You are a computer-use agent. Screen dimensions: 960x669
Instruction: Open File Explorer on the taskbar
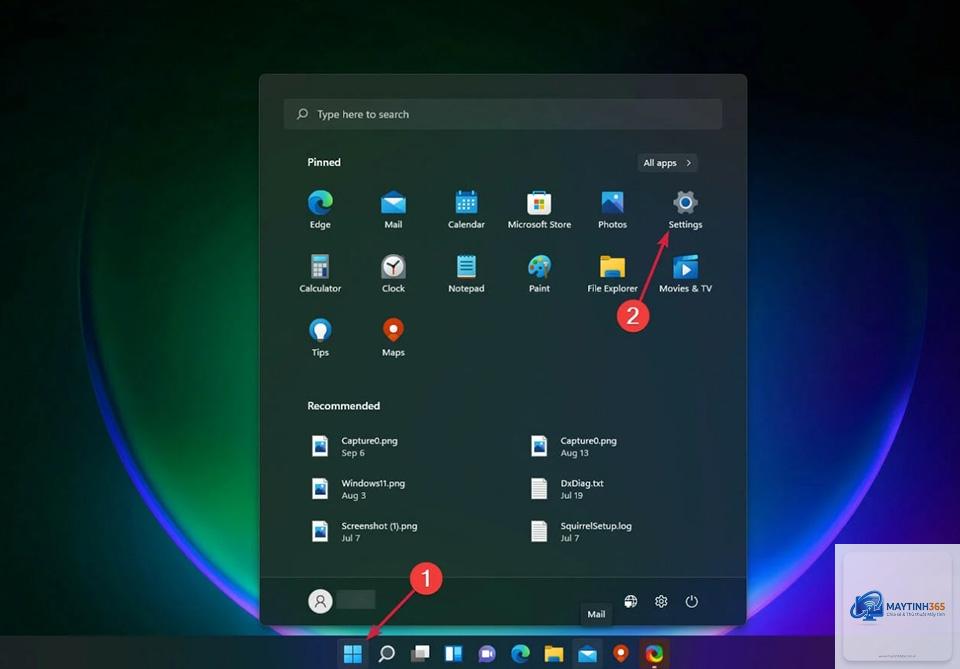click(x=553, y=654)
